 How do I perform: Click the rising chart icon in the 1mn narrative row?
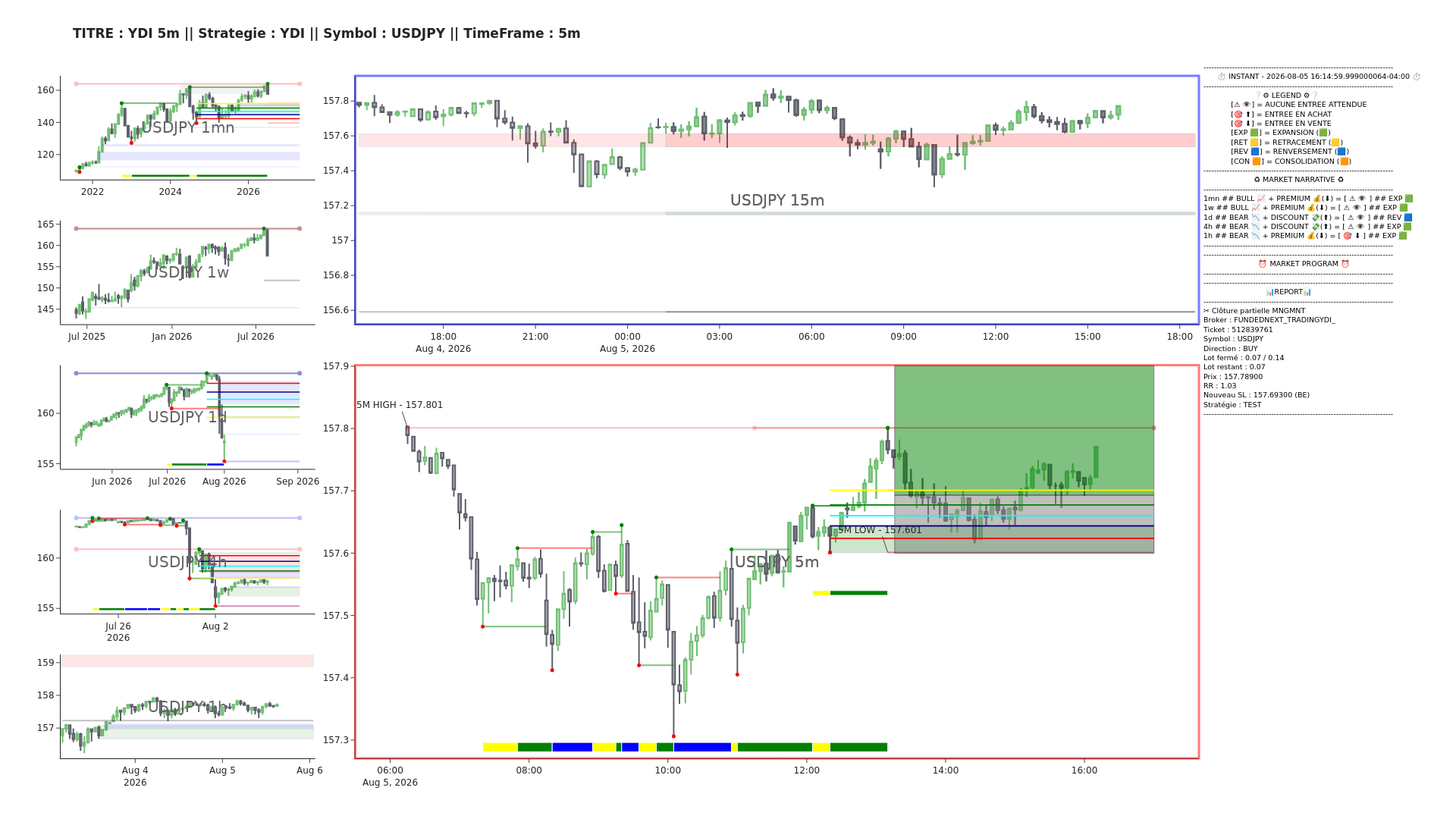1262,199
